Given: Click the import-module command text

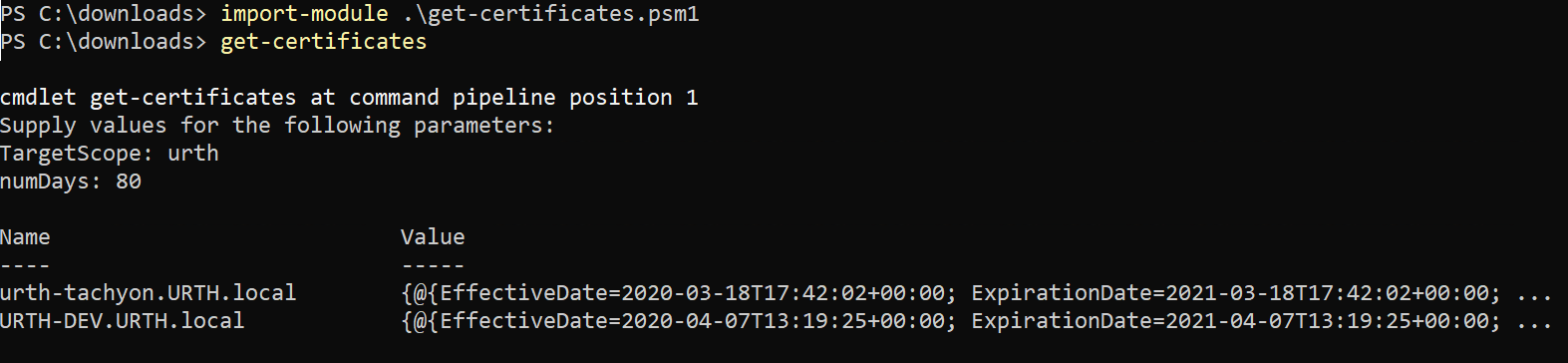Looking at the screenshot, I should coord(304,14).
